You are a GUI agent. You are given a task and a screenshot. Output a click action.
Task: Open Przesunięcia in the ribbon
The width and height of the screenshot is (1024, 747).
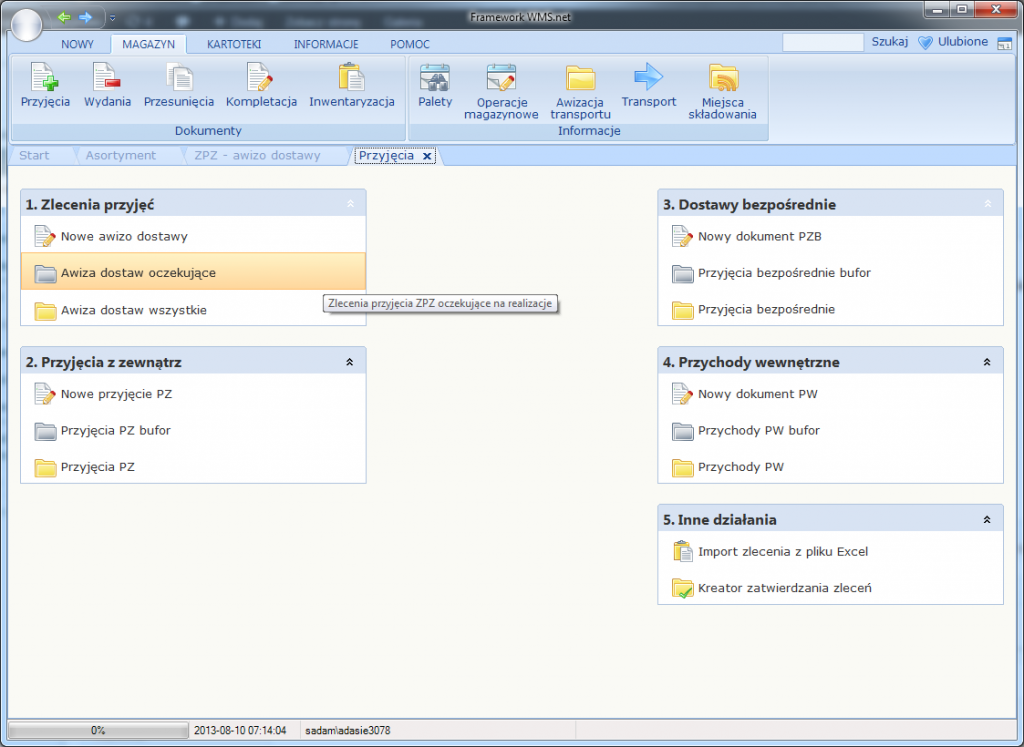179,78
